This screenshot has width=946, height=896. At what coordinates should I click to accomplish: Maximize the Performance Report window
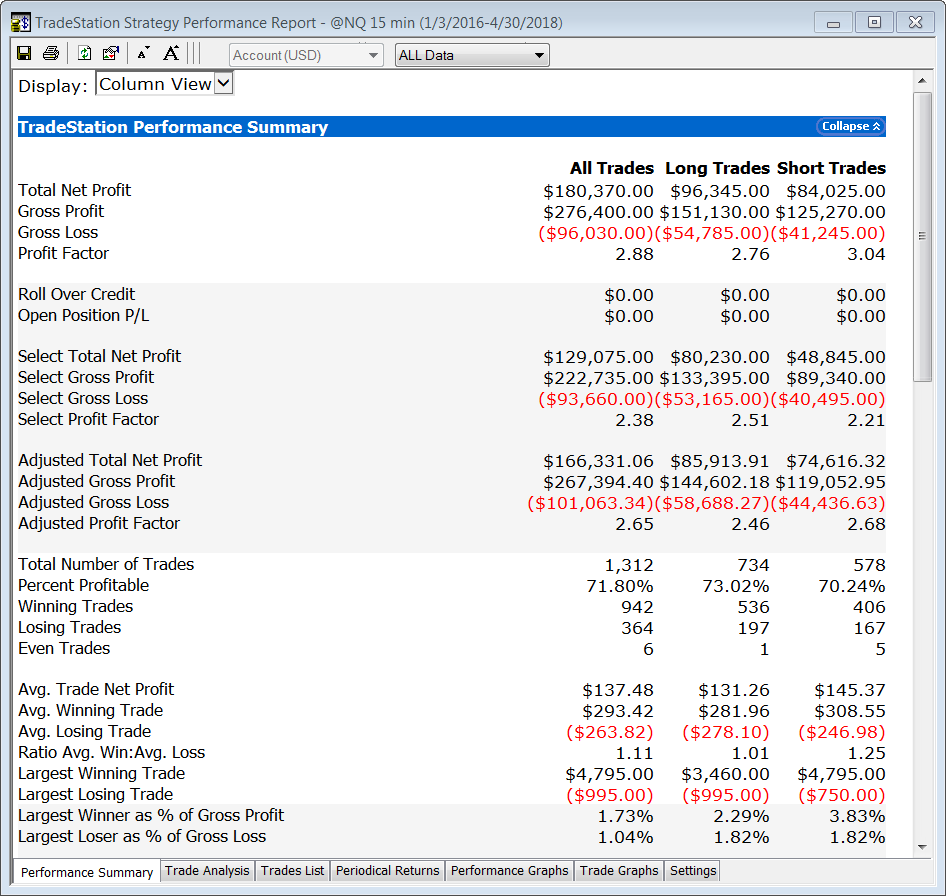(874, 22)
